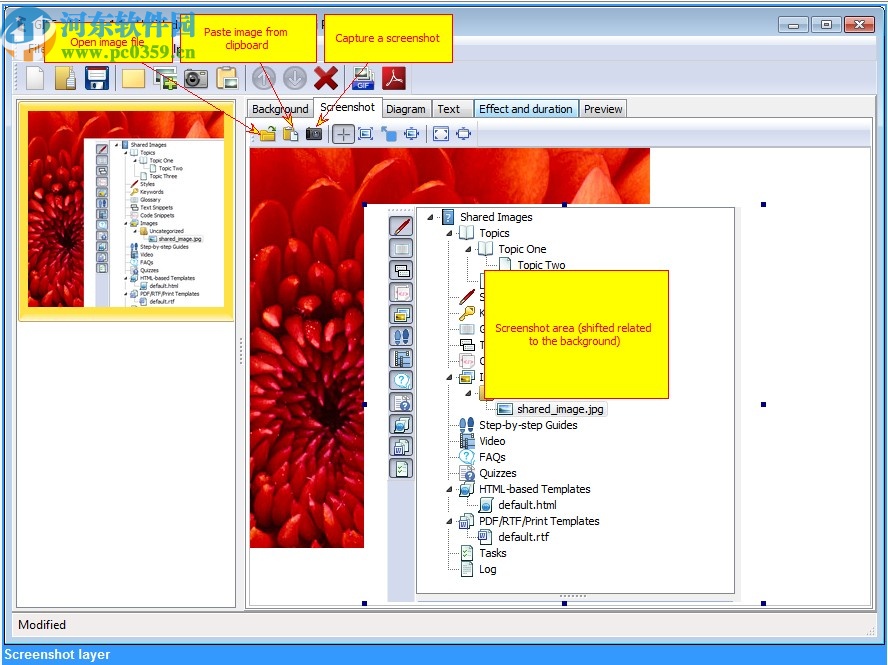Click the filmstrip Video sidebar button
888x665 pixels.
[x=401, y=359]
